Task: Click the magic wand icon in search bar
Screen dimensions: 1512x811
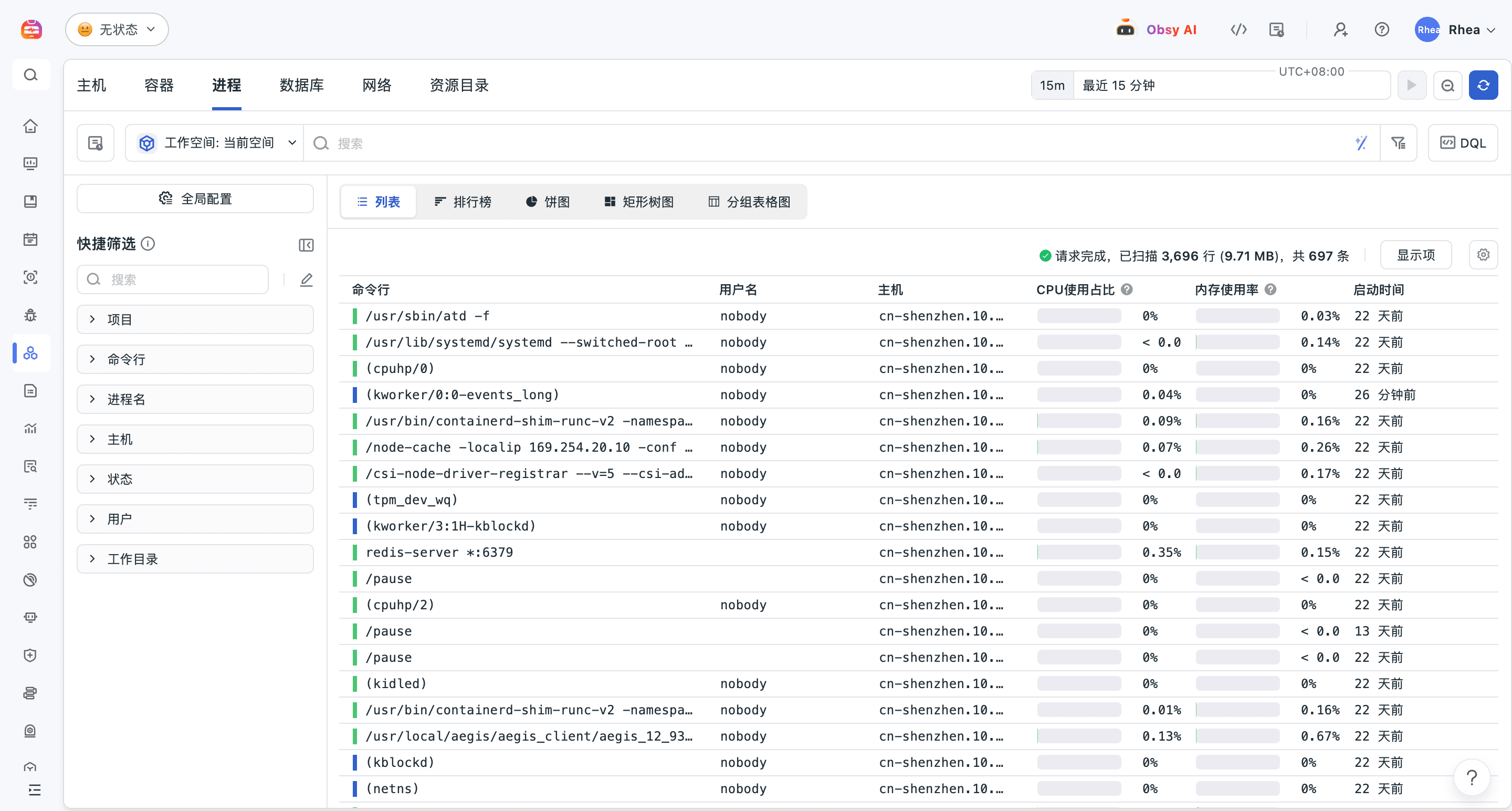Action: 1361,143
